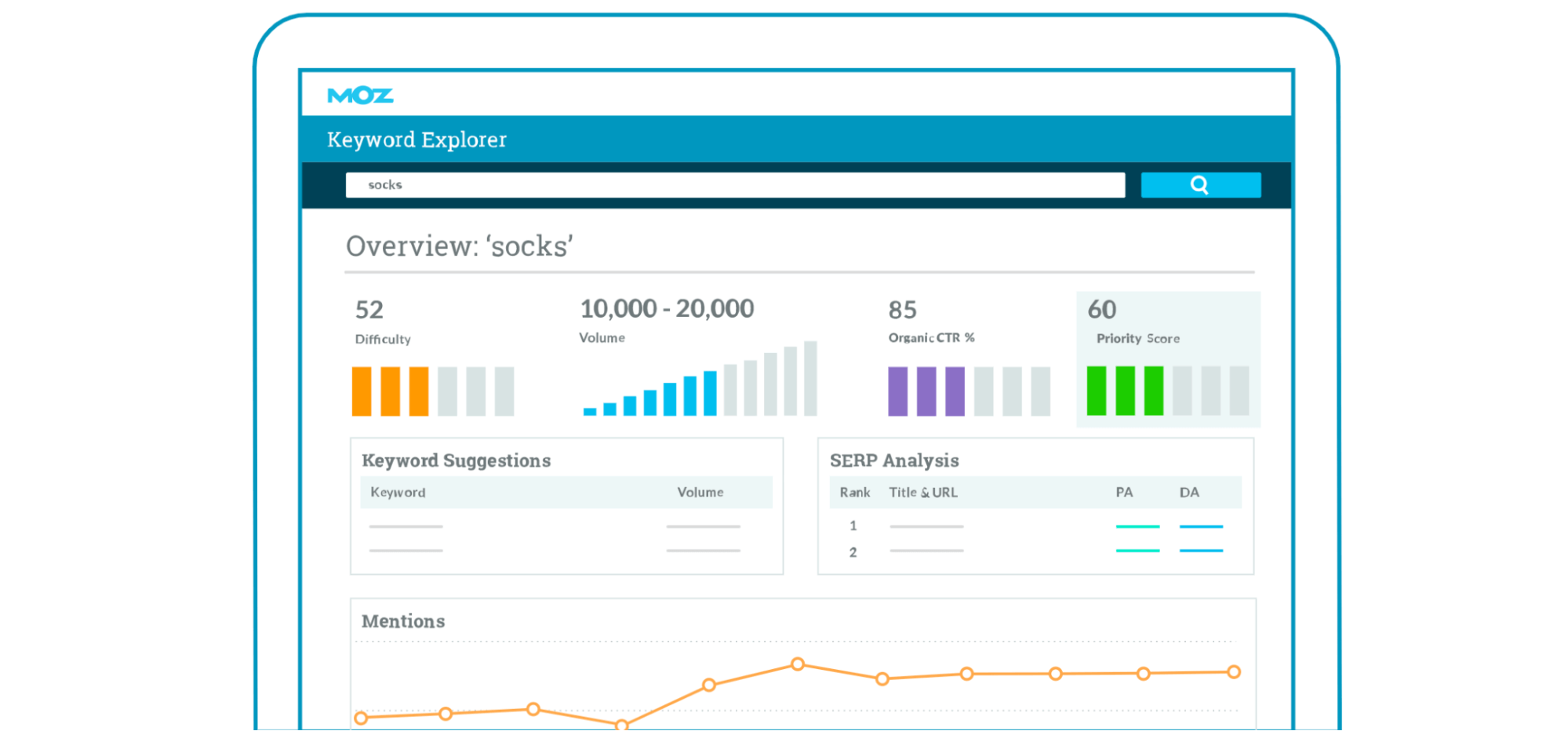Click the Volume column header in Keyword Suggestions

tap(700, 492)
